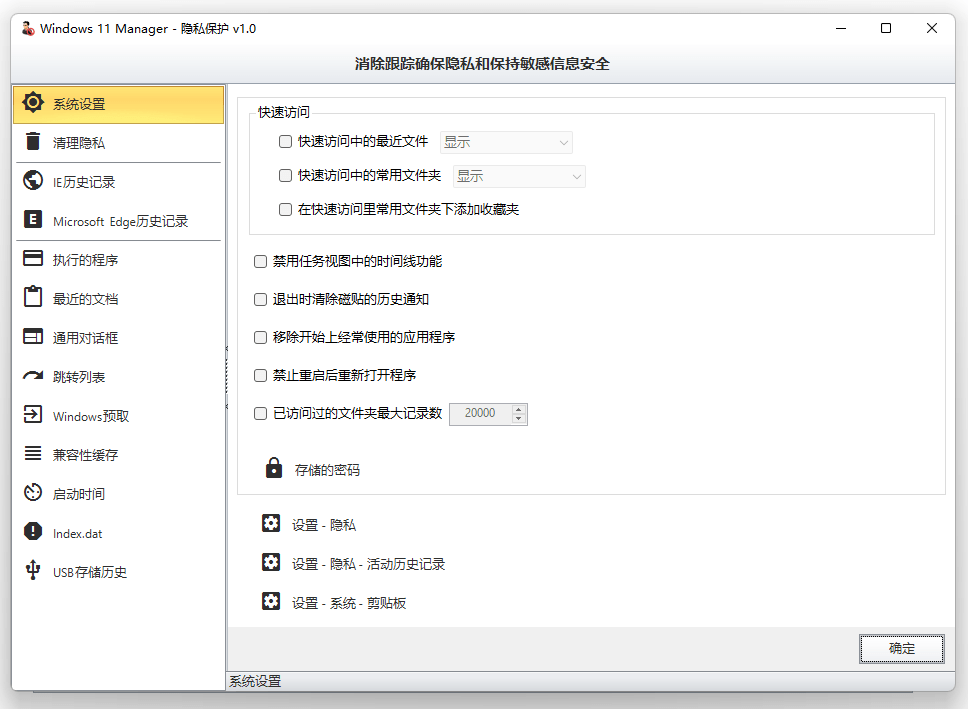968x709 pixels.
Task: Click the Windows预取 arrow icon
Action: 35,415
